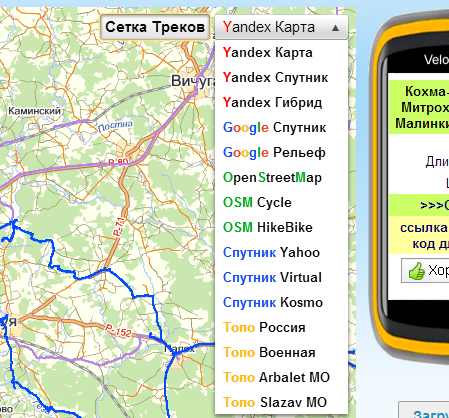Switch to Yandex Гибрид layer
The height and width of the screenshot is (418, 449).
282,103
